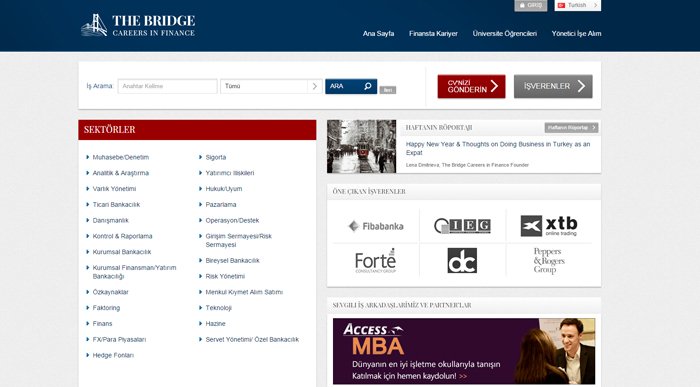Click the Fibabanka employer logo

pyautogui.click(x=376, y=226)
